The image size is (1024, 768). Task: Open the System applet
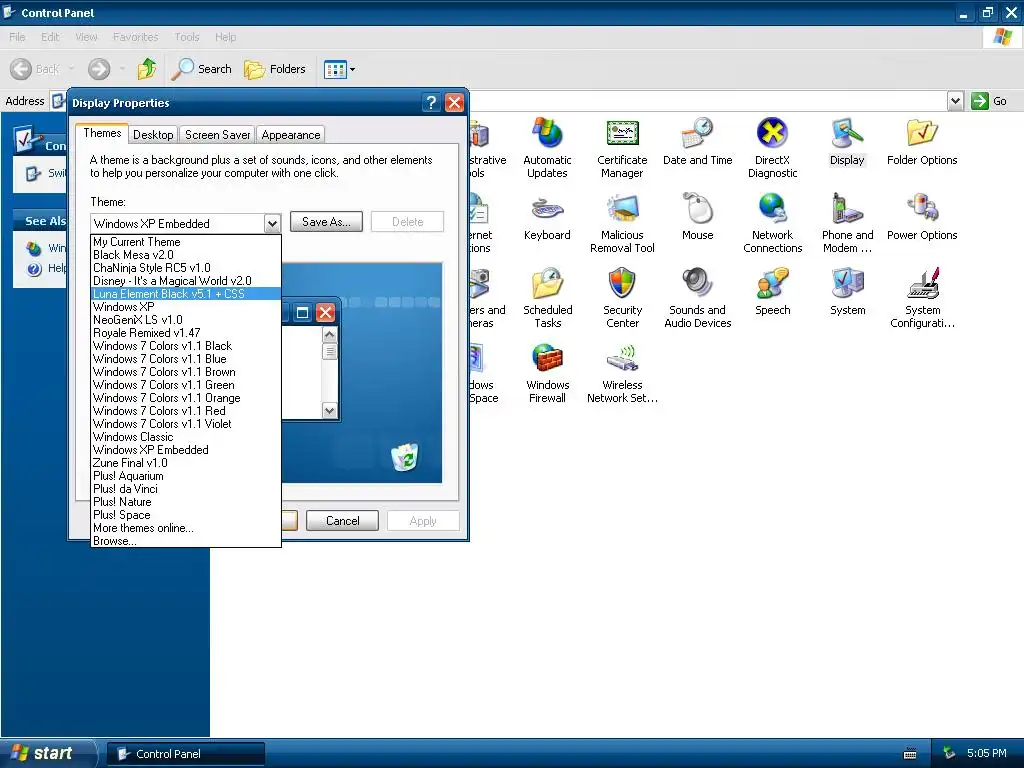[x=847, y=292]
